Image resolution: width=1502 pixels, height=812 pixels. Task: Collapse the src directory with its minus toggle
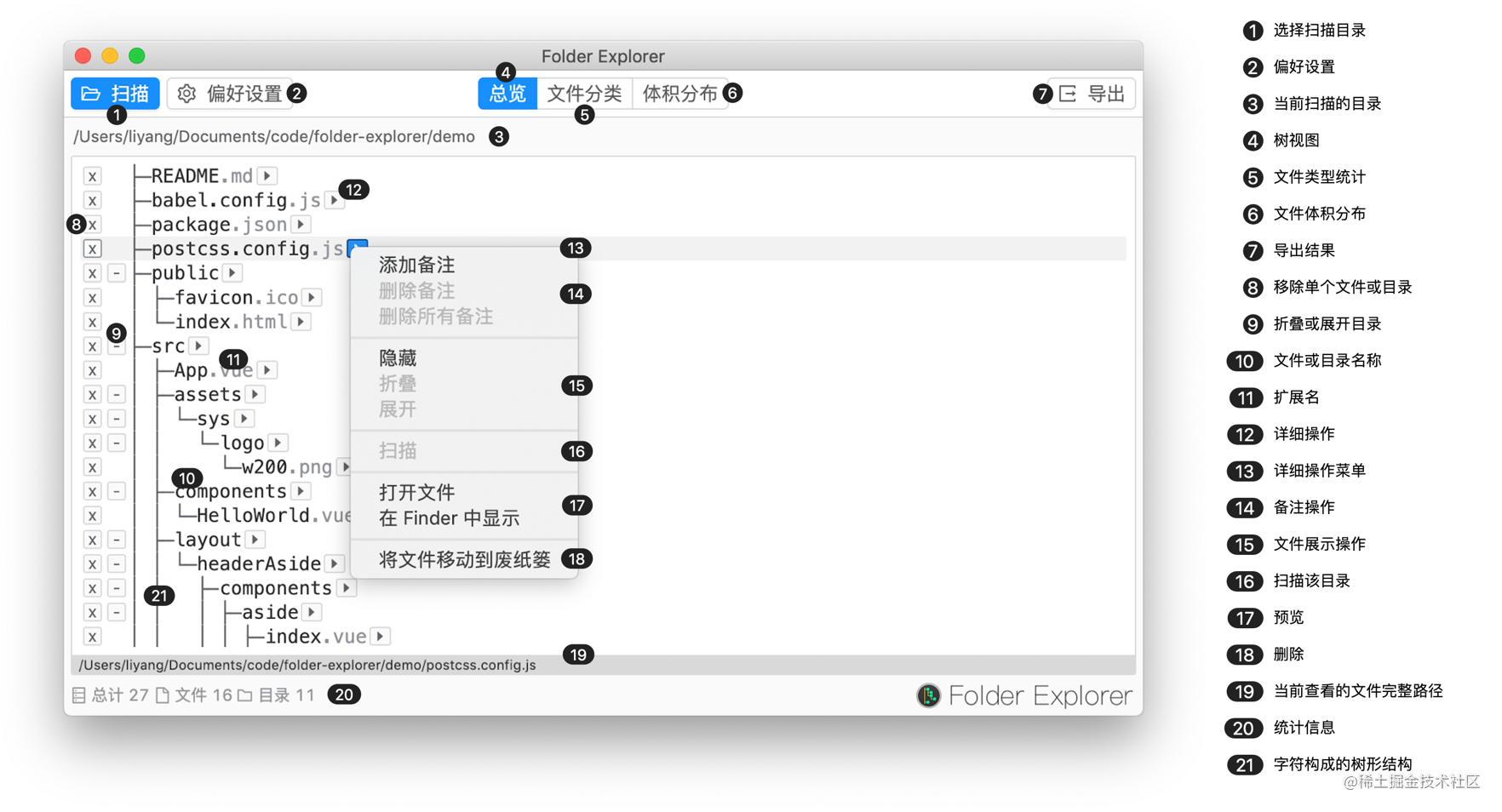[117, 346]
